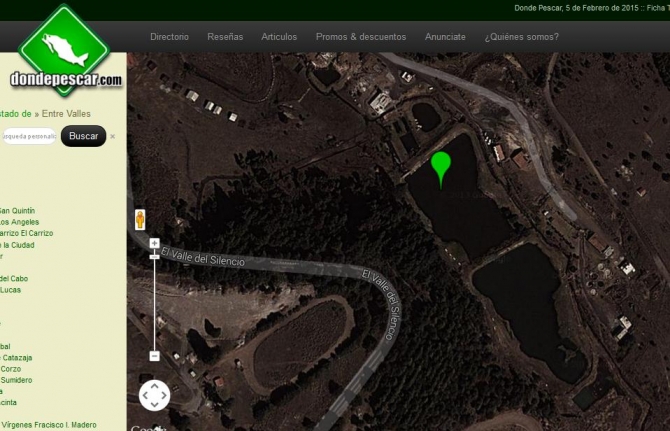Zoom out with the map minus button
Image resolution: width=670 pixels, height=431 pixels.
tap(154, 356)
